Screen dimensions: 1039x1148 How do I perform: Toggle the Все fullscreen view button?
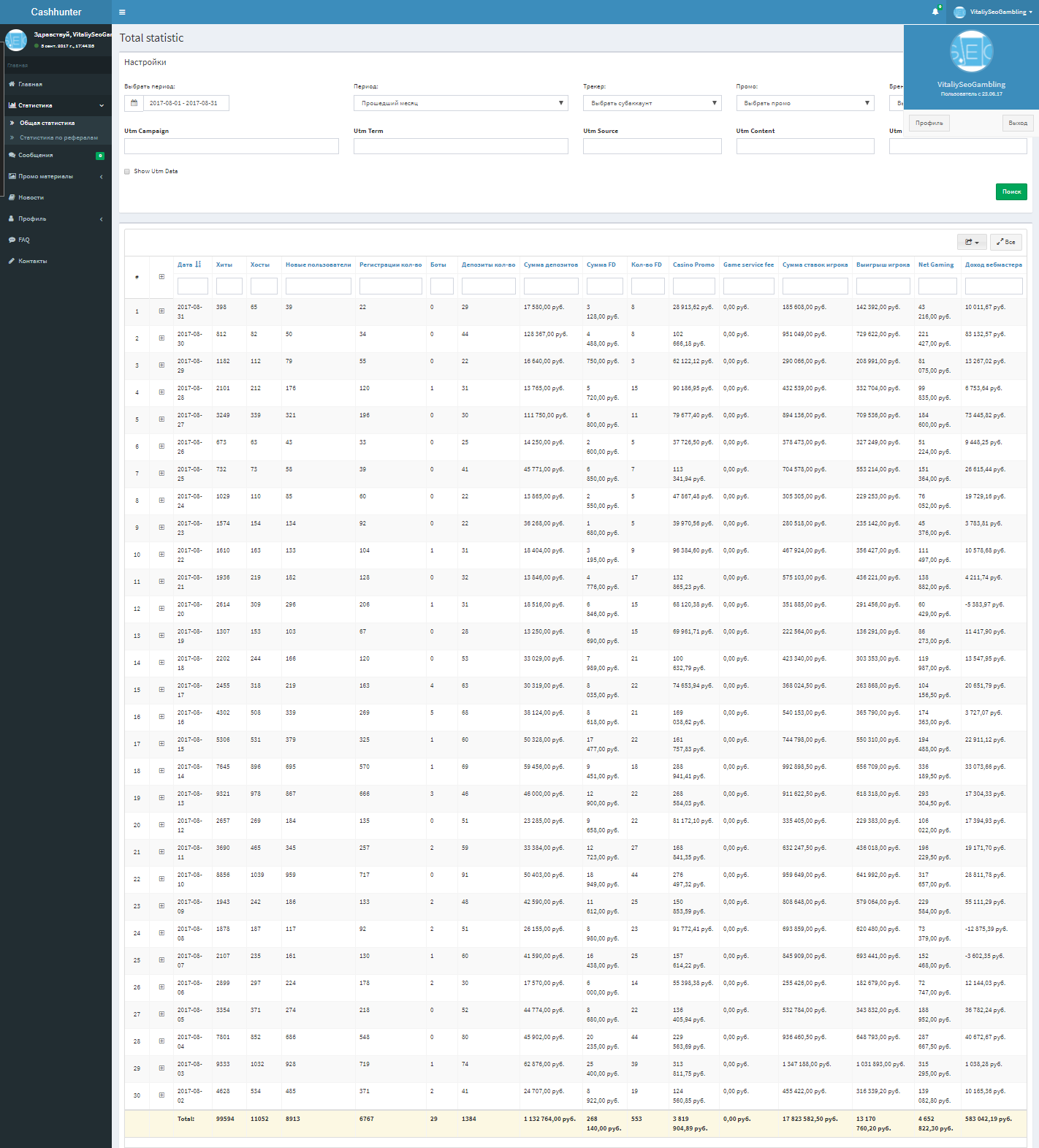click(1006, 242)
